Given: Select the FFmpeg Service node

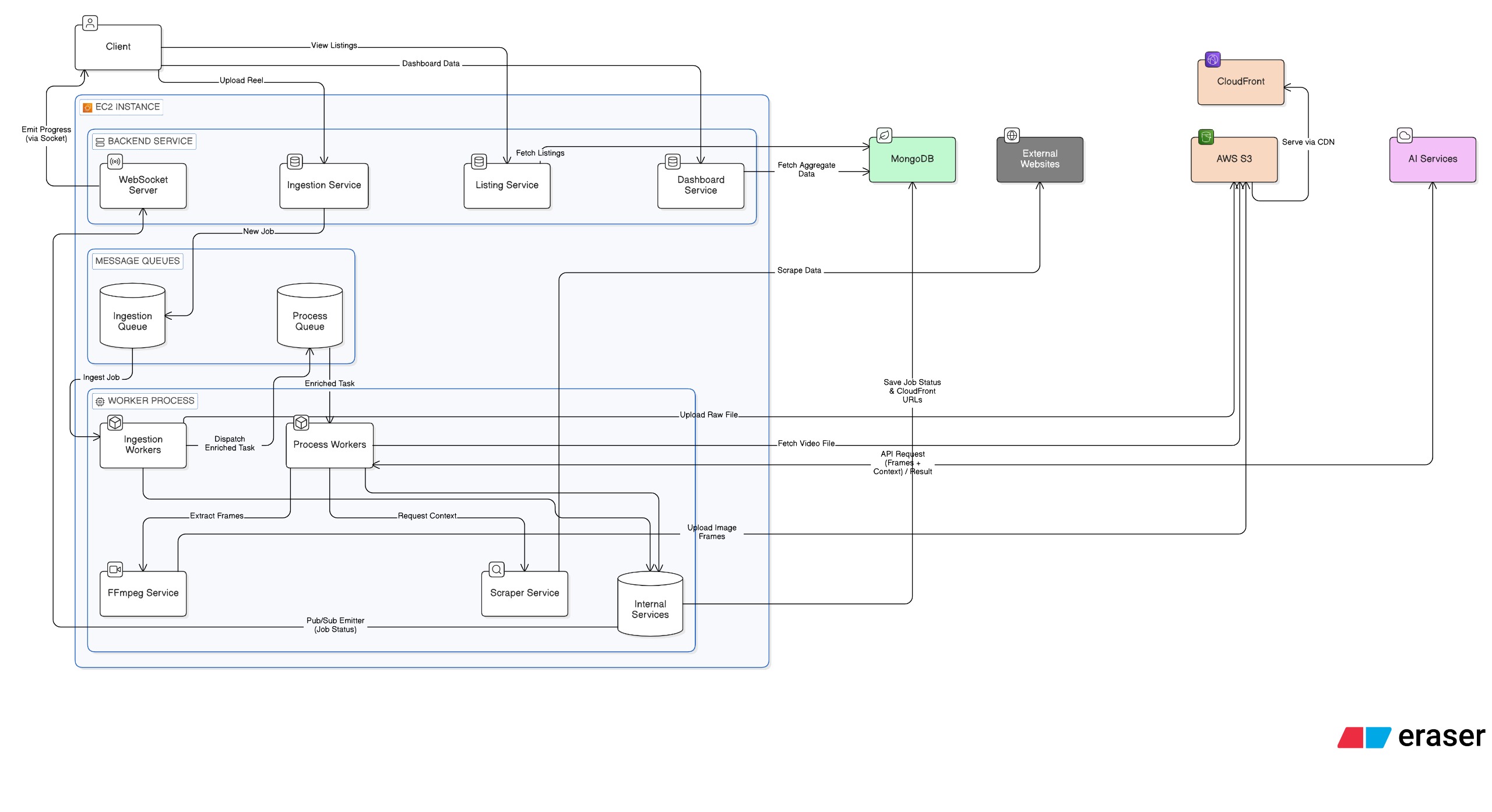Looking at the screenshot, I should (x=143, y=594).
